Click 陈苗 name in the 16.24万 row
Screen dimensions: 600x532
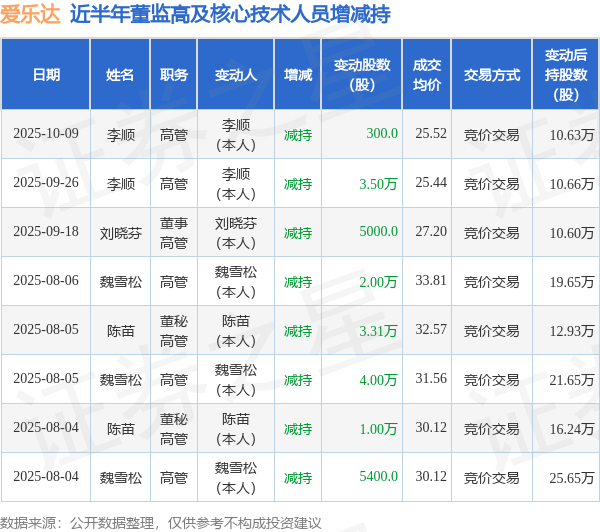[121, 429]
